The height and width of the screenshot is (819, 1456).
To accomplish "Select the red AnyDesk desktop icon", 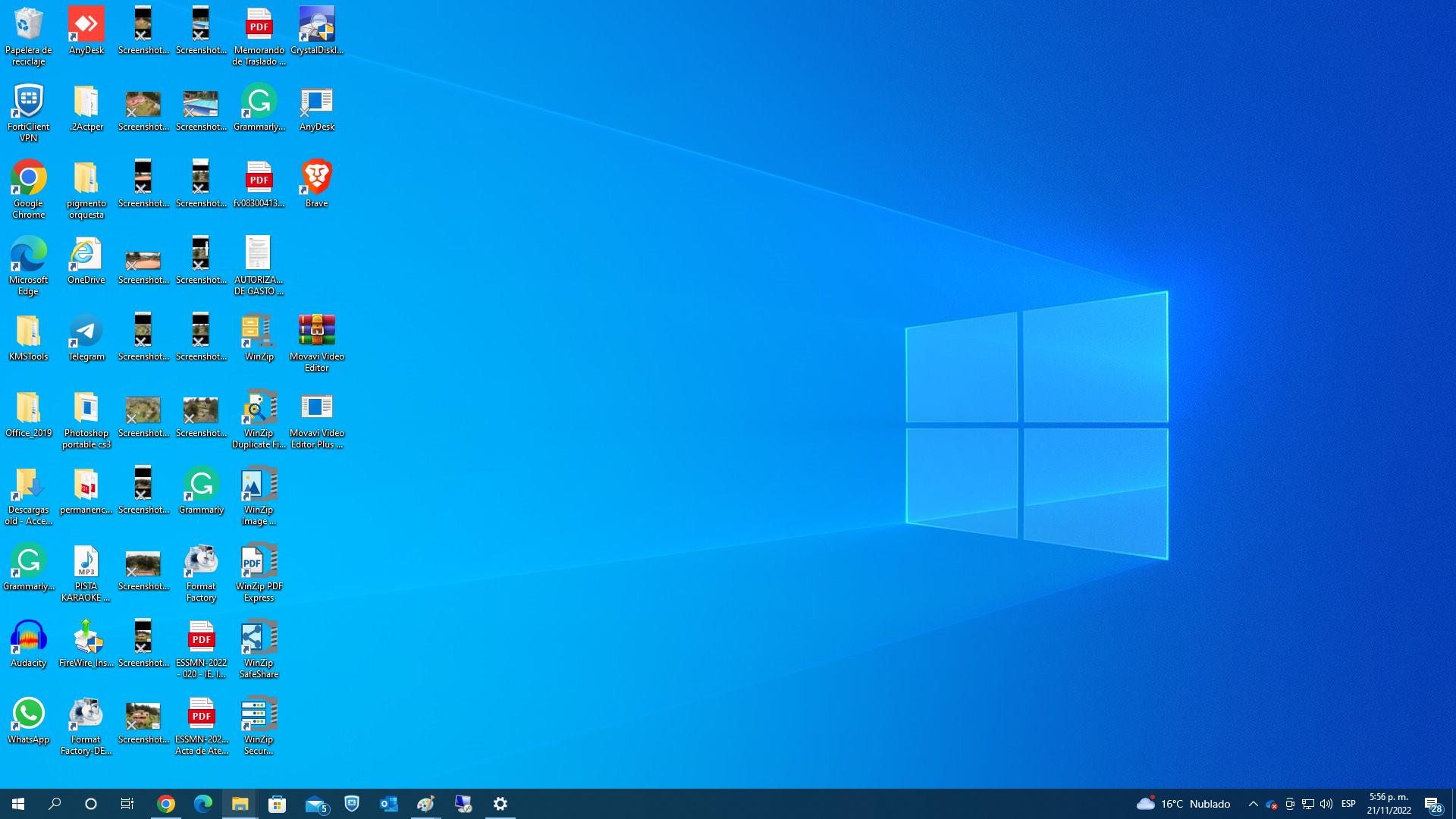I will point(86,26).
